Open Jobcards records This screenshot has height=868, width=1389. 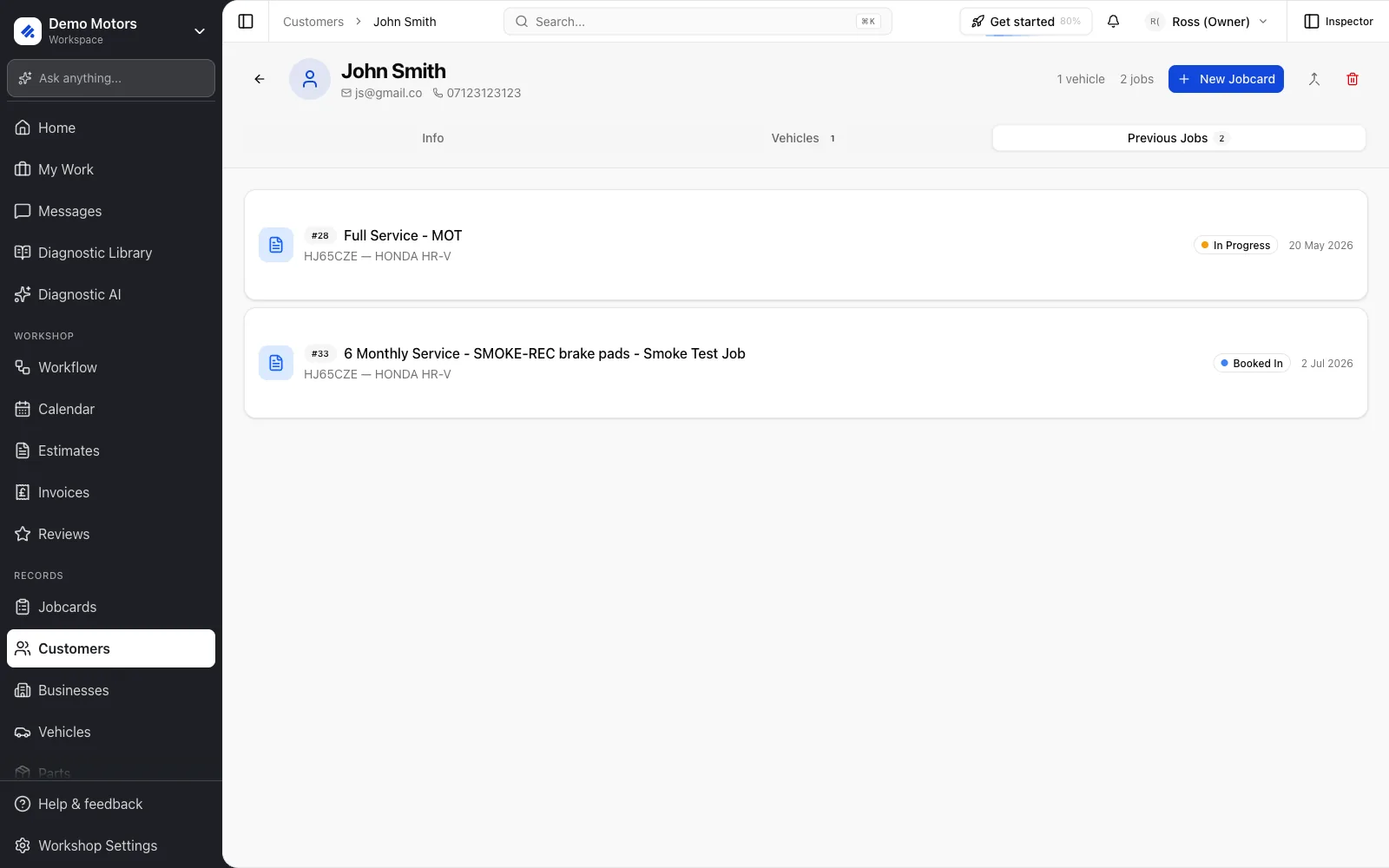pos(111,607)
